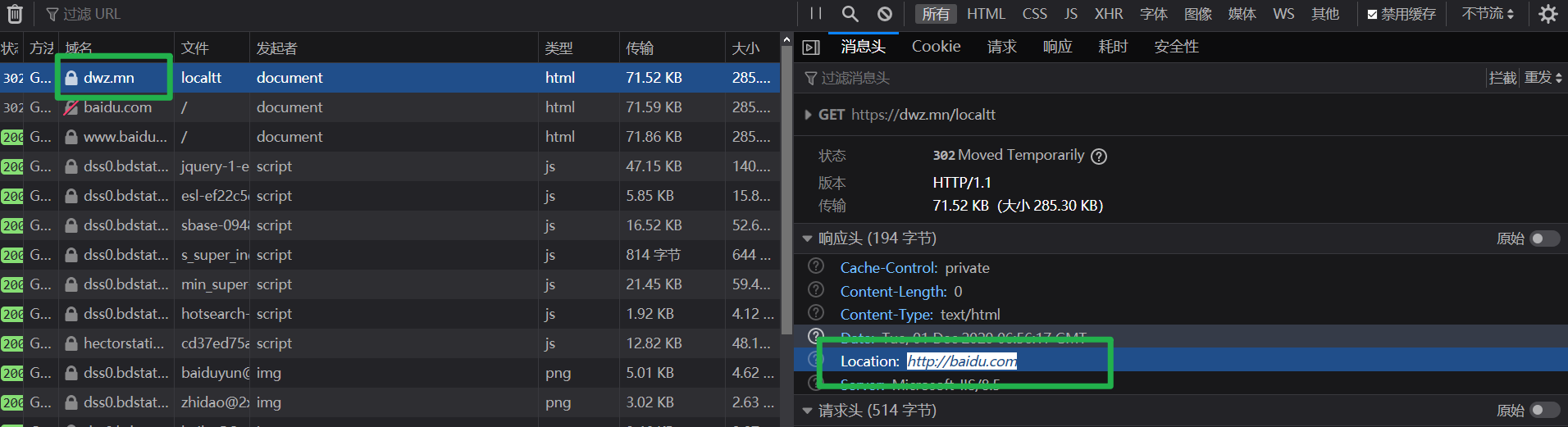1568x427 pixels.
Task: Open the 不节流 throttling dropdown
Action: [1488, 14]
